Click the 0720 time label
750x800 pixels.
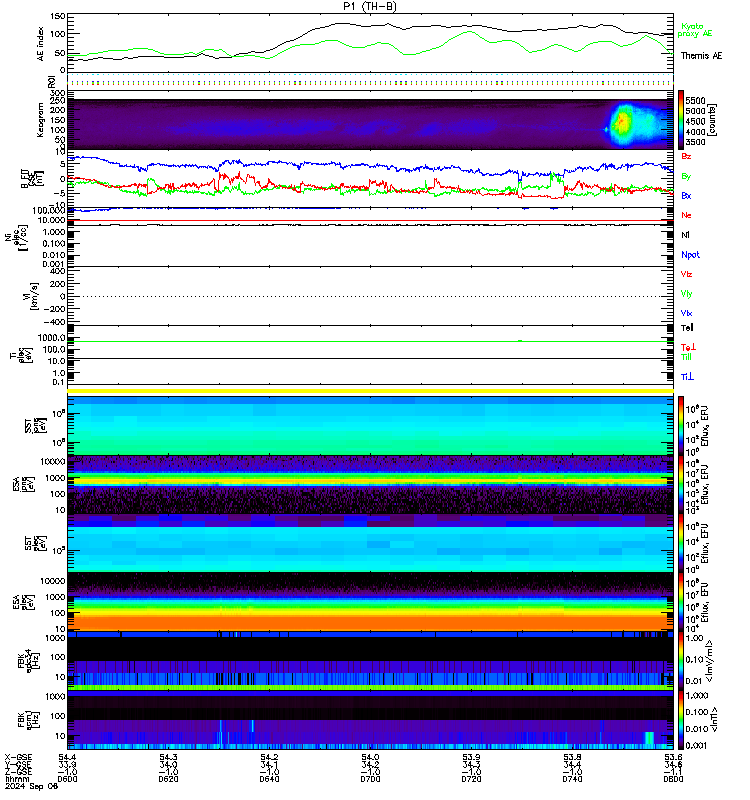(471, 779)
